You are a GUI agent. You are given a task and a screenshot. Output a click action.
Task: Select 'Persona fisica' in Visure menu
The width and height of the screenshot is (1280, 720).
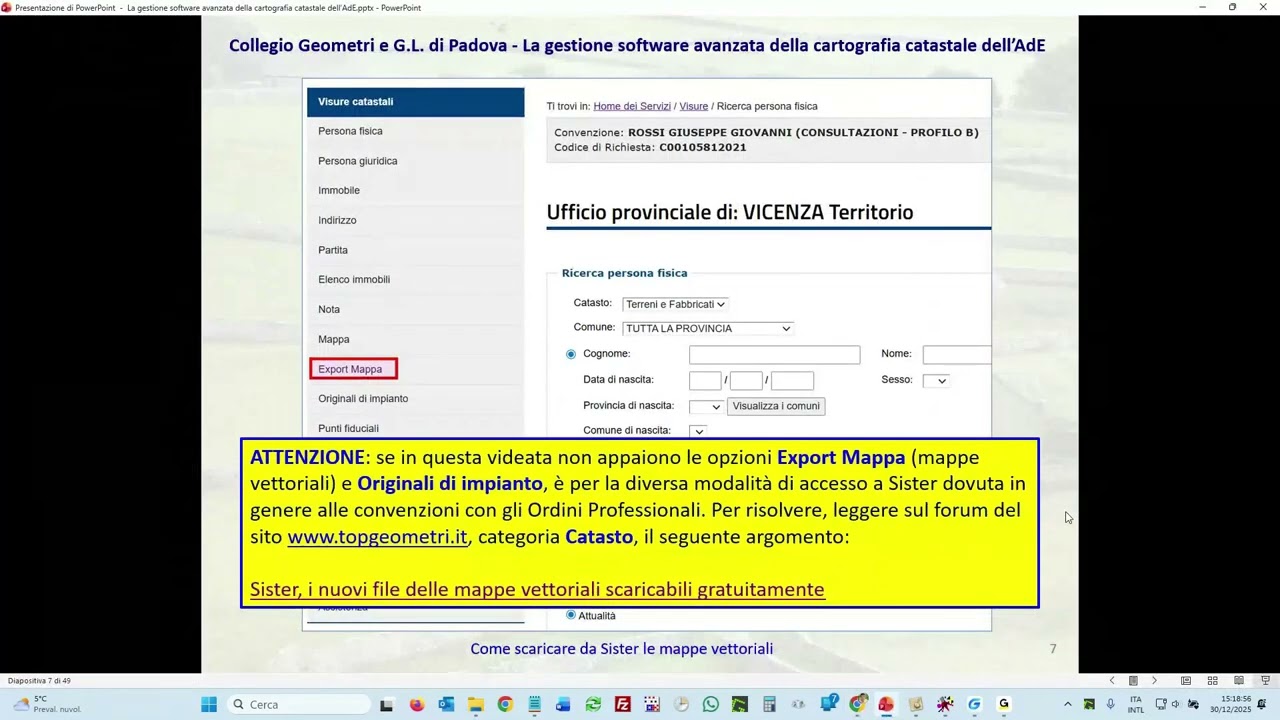pos(350,131)
